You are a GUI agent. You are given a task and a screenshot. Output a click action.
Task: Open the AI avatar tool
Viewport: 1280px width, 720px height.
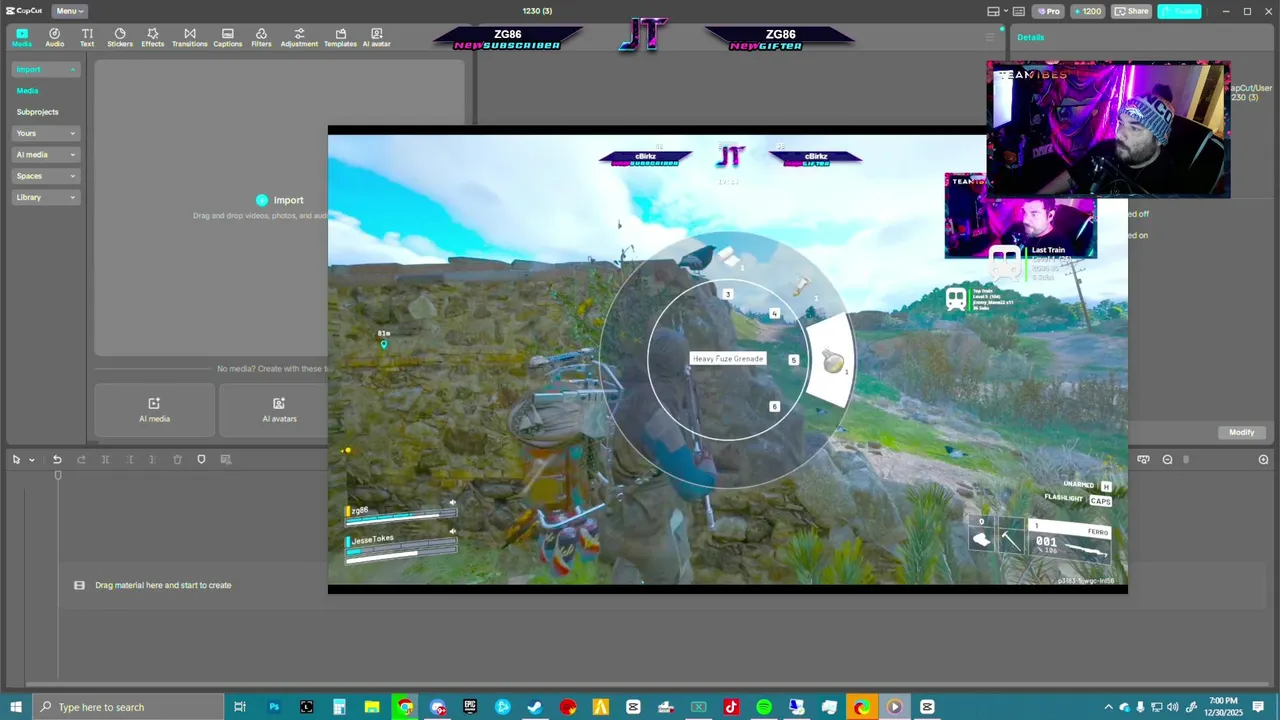[376, 38]
